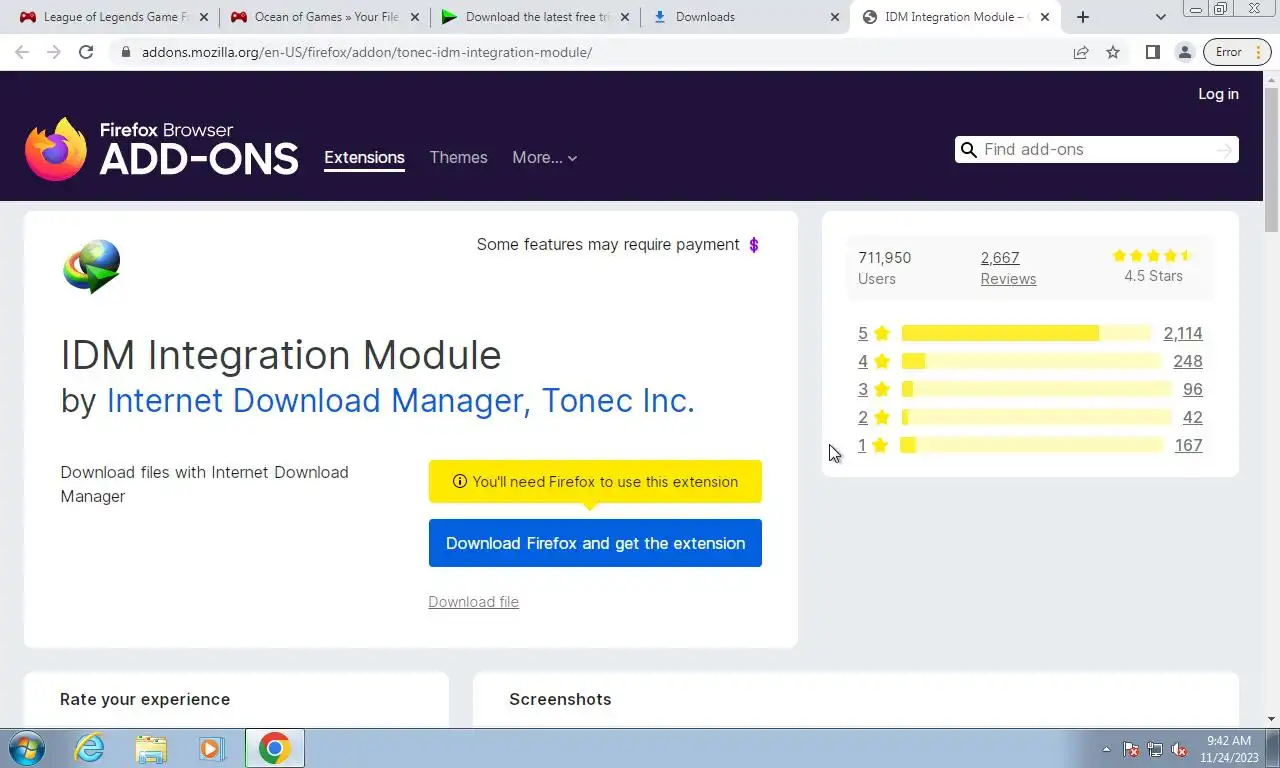
Task: Go forward with the browser forward arrow
Action: [54, 52]
